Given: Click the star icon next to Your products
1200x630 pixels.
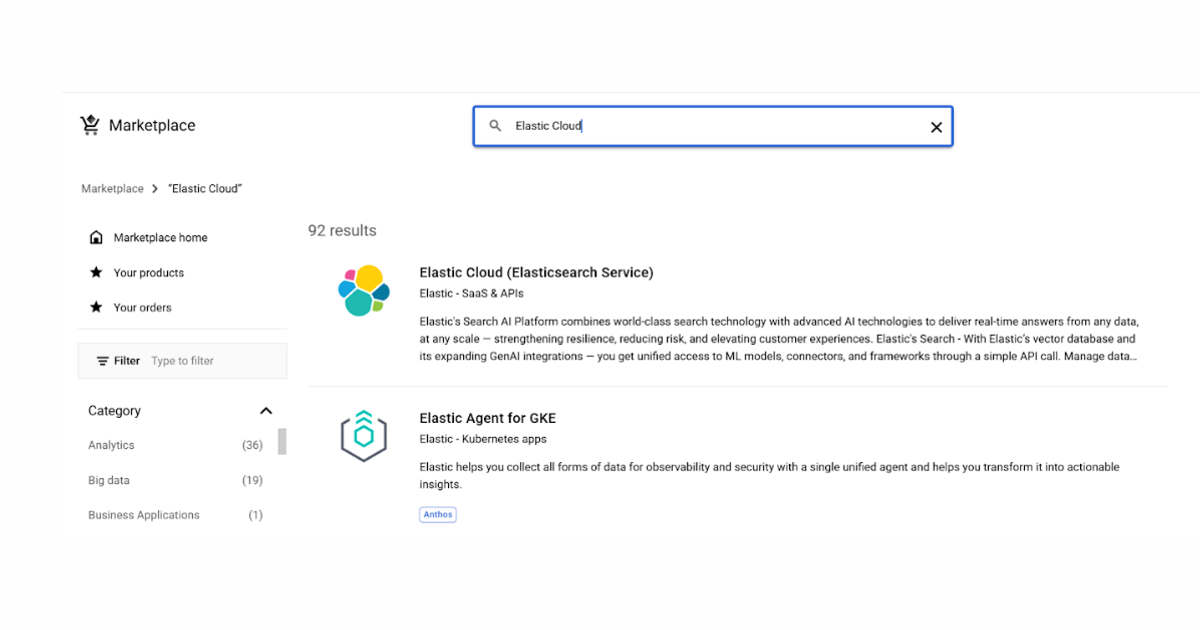Looking at the screenshot, I should [x=95, y=272].
